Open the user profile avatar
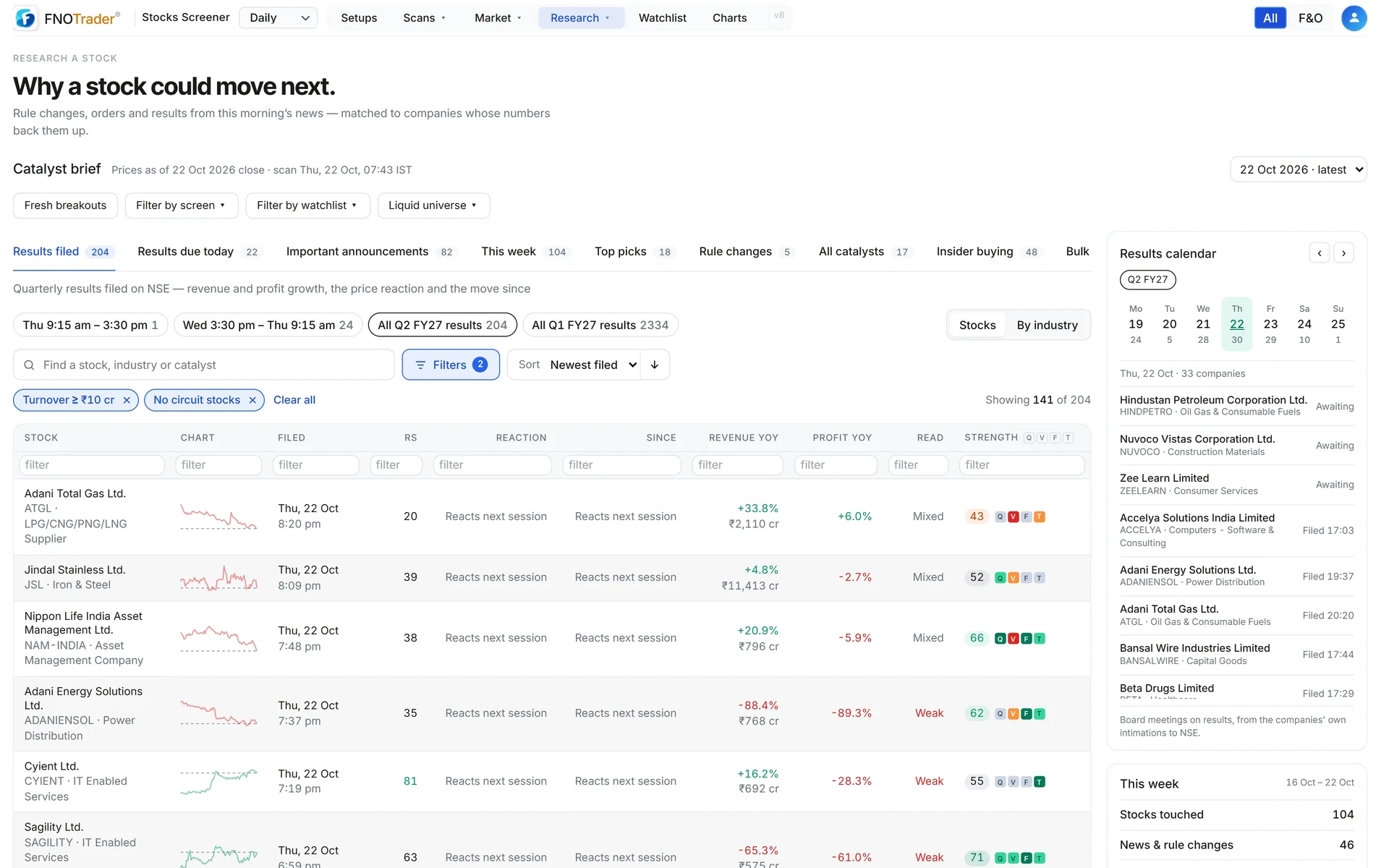1389x868 pixels. pos(1354,18)
